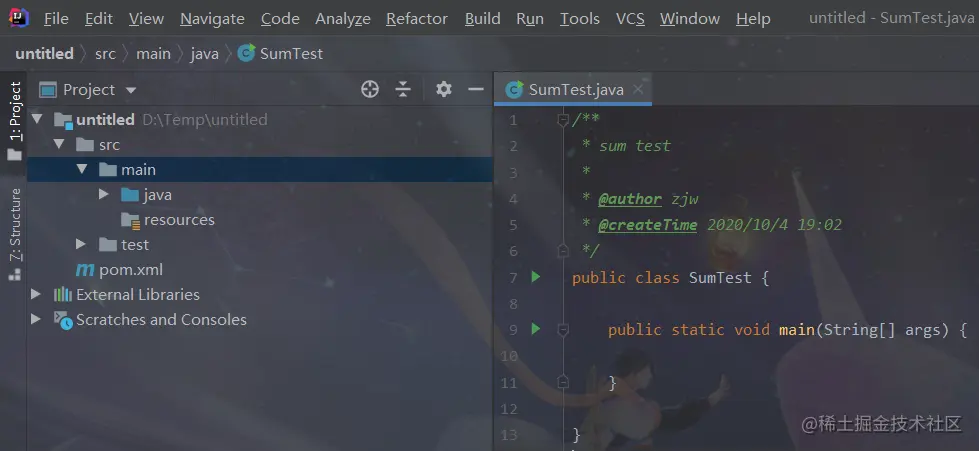Image resolution: width=979 pixels, height=451 pixels.
Task: Select the resources folder
Action: 260,219
